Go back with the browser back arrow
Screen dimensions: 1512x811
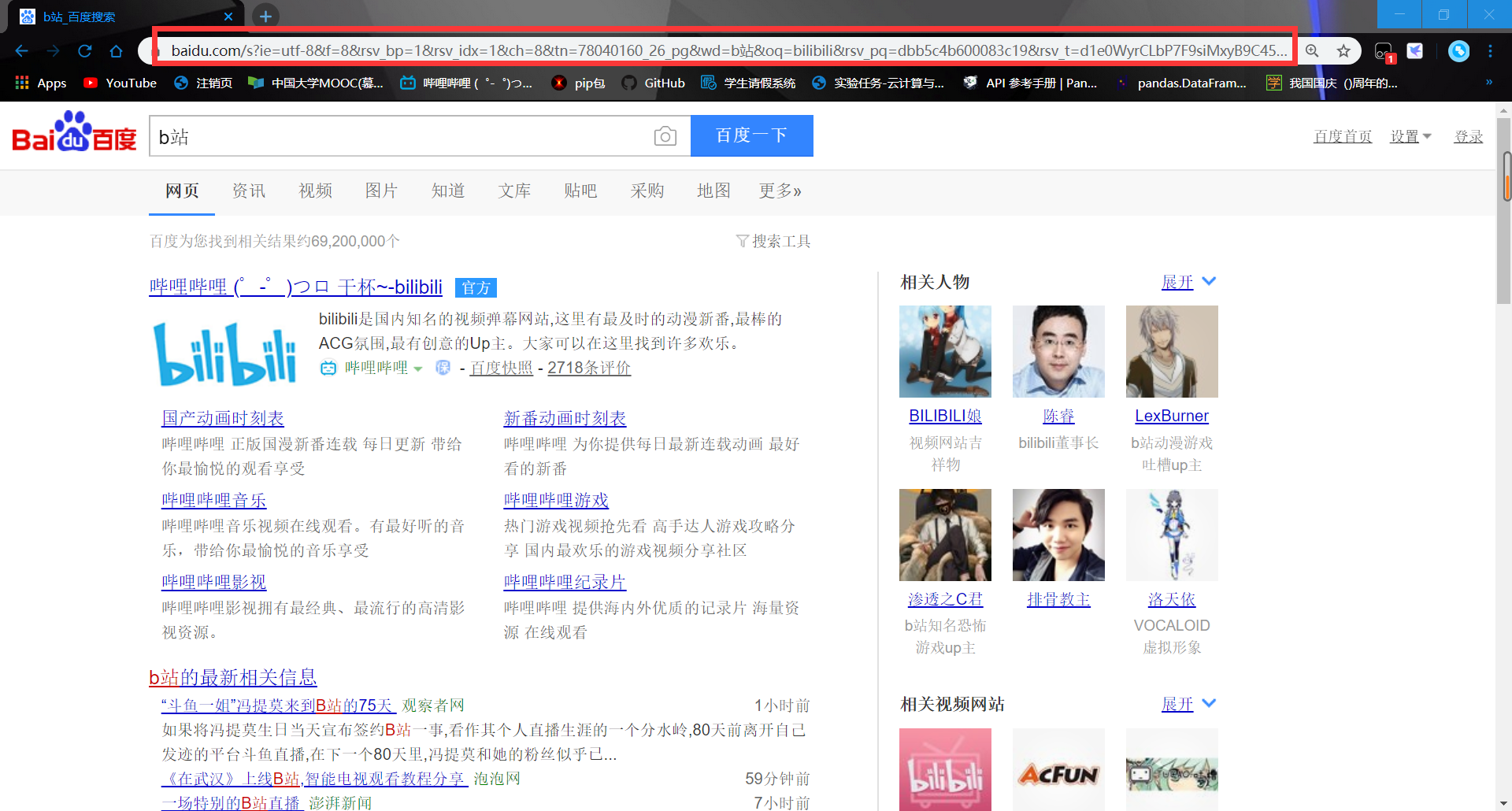[x=21, y=51]
